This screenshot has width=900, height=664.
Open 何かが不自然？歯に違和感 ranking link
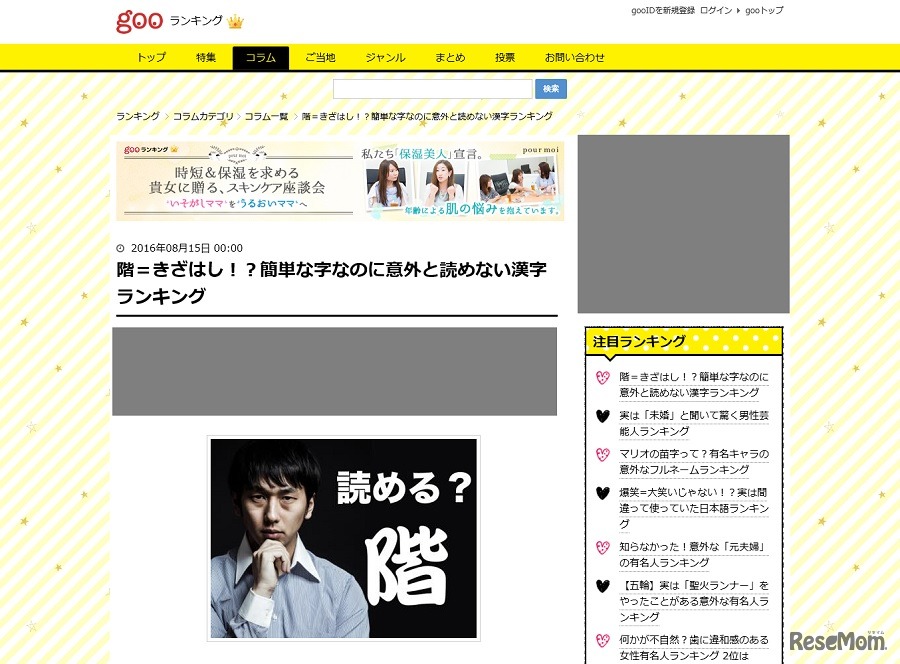tap(693, 647)
